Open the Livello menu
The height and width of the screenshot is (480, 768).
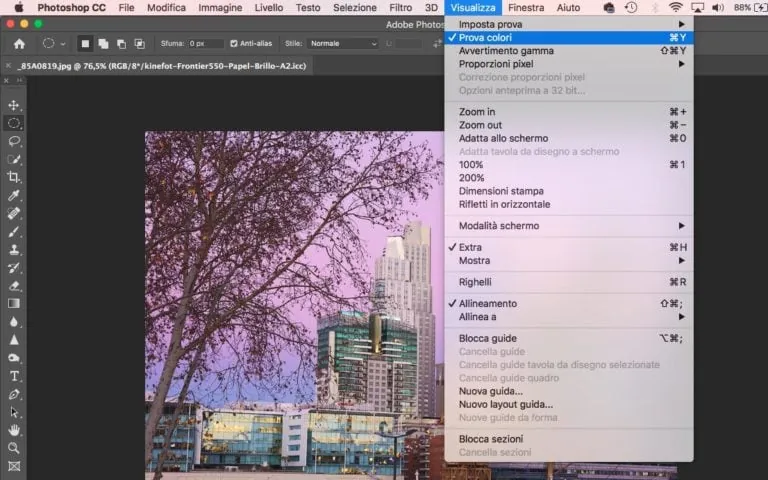point(268,8)
